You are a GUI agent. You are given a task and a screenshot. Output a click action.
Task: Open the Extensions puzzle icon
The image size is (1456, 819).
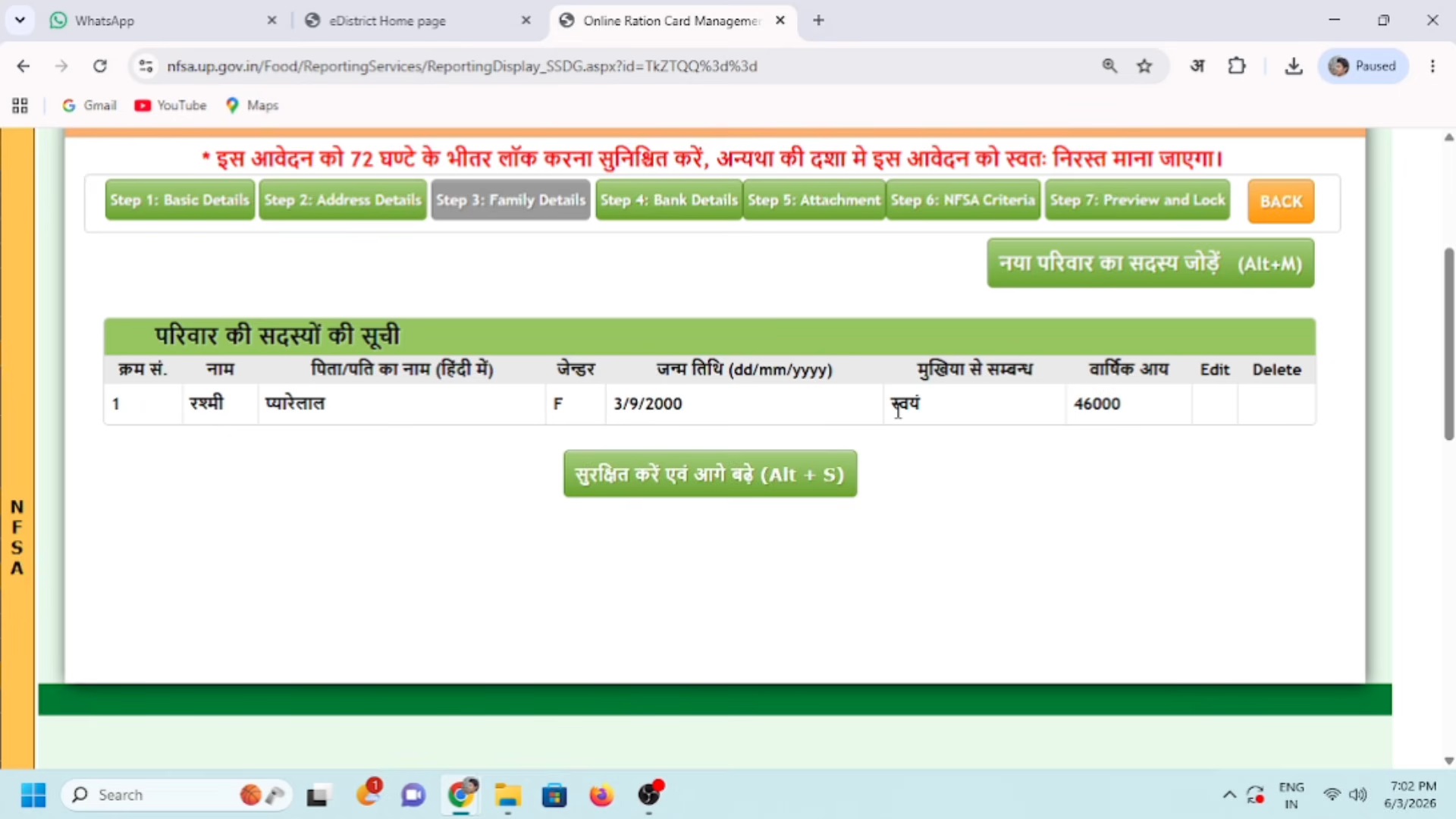point(1237,66)
